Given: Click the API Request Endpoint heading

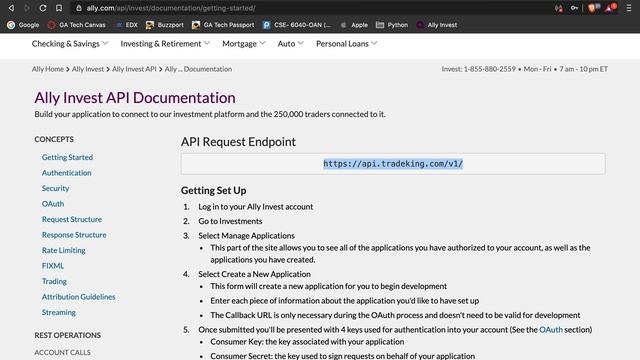Looking at the screenshot, I should (x=238, y=142).
